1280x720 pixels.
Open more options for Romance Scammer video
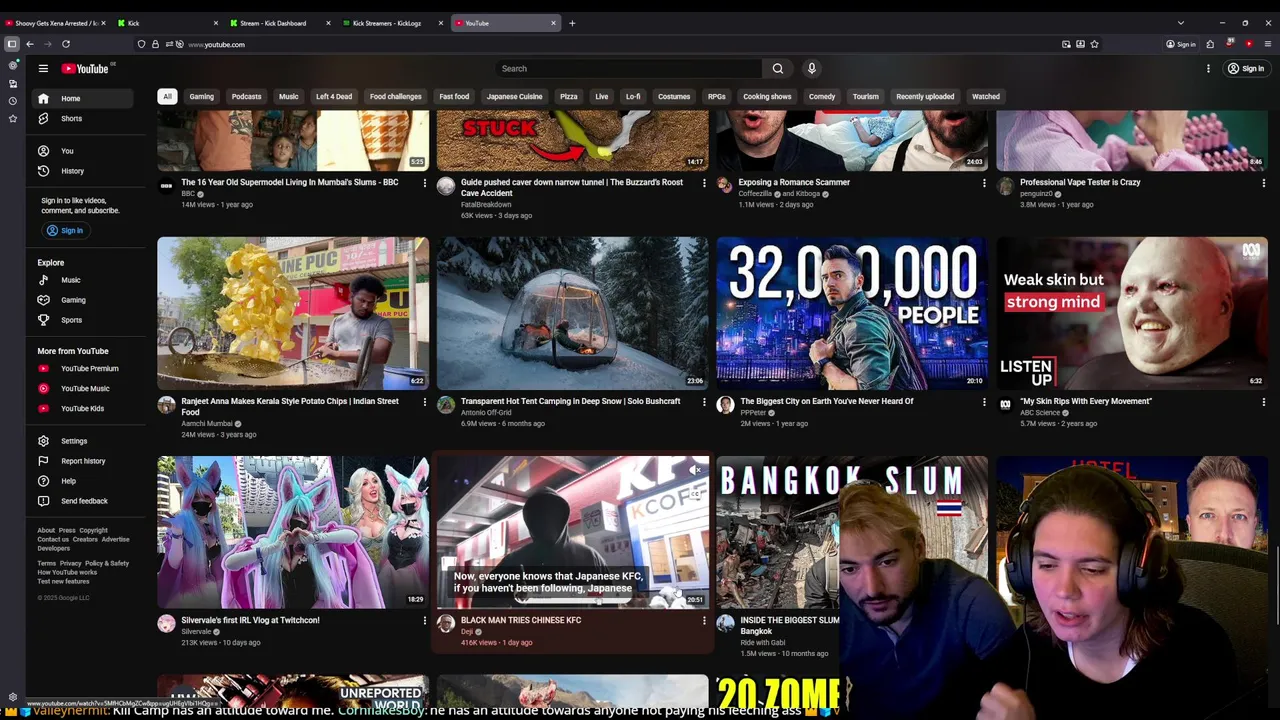pyautogui.click(x=983, y=183)
